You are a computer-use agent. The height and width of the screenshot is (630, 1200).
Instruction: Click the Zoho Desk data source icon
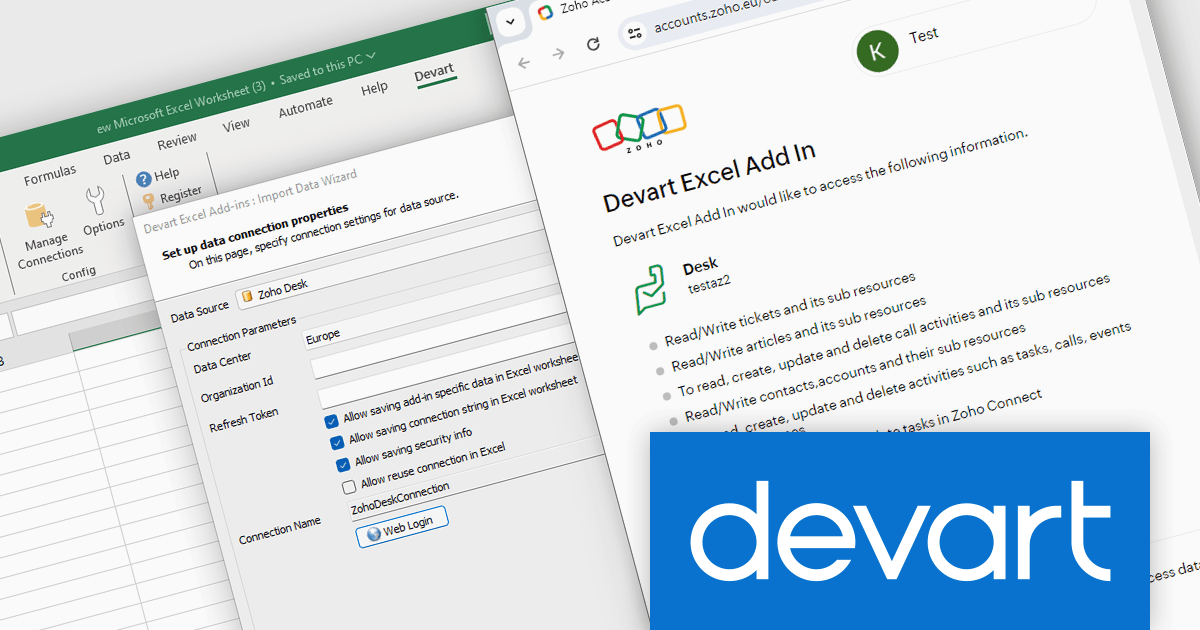(247, 297)
